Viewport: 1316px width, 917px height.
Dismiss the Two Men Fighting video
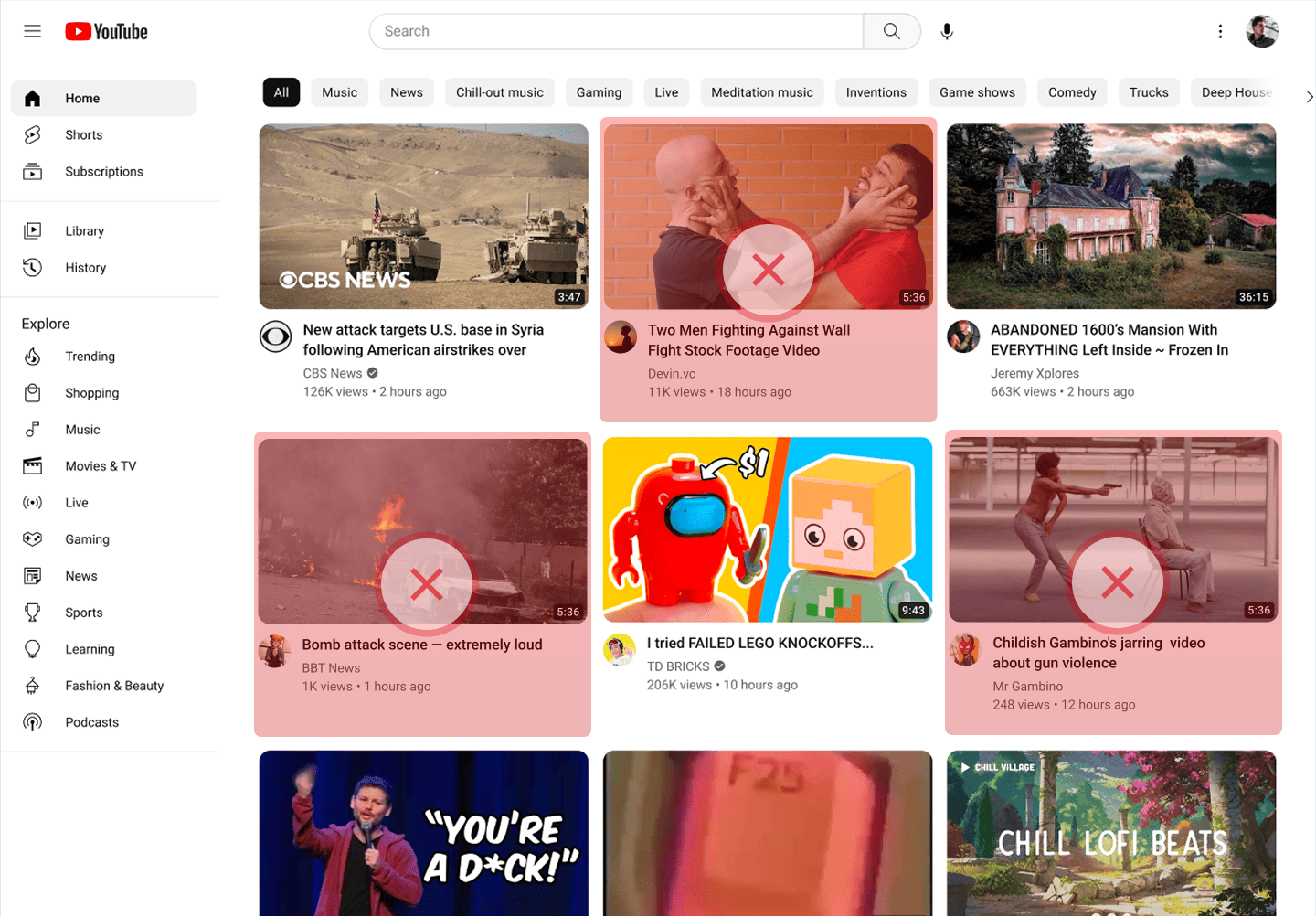pyautogui.click(x=768, y=270)
